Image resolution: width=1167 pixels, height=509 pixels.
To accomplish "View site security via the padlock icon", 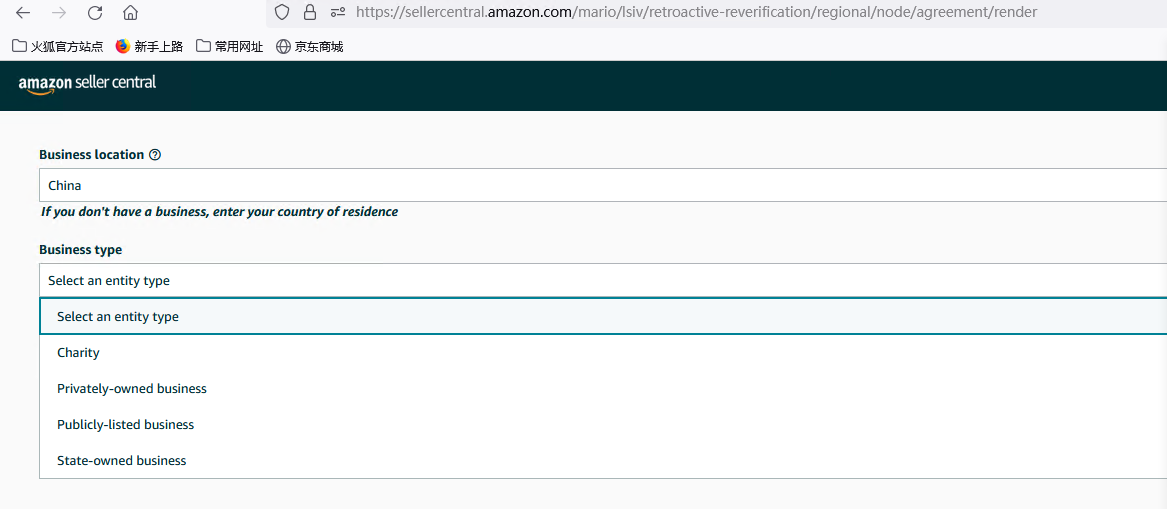I will 310,12.
